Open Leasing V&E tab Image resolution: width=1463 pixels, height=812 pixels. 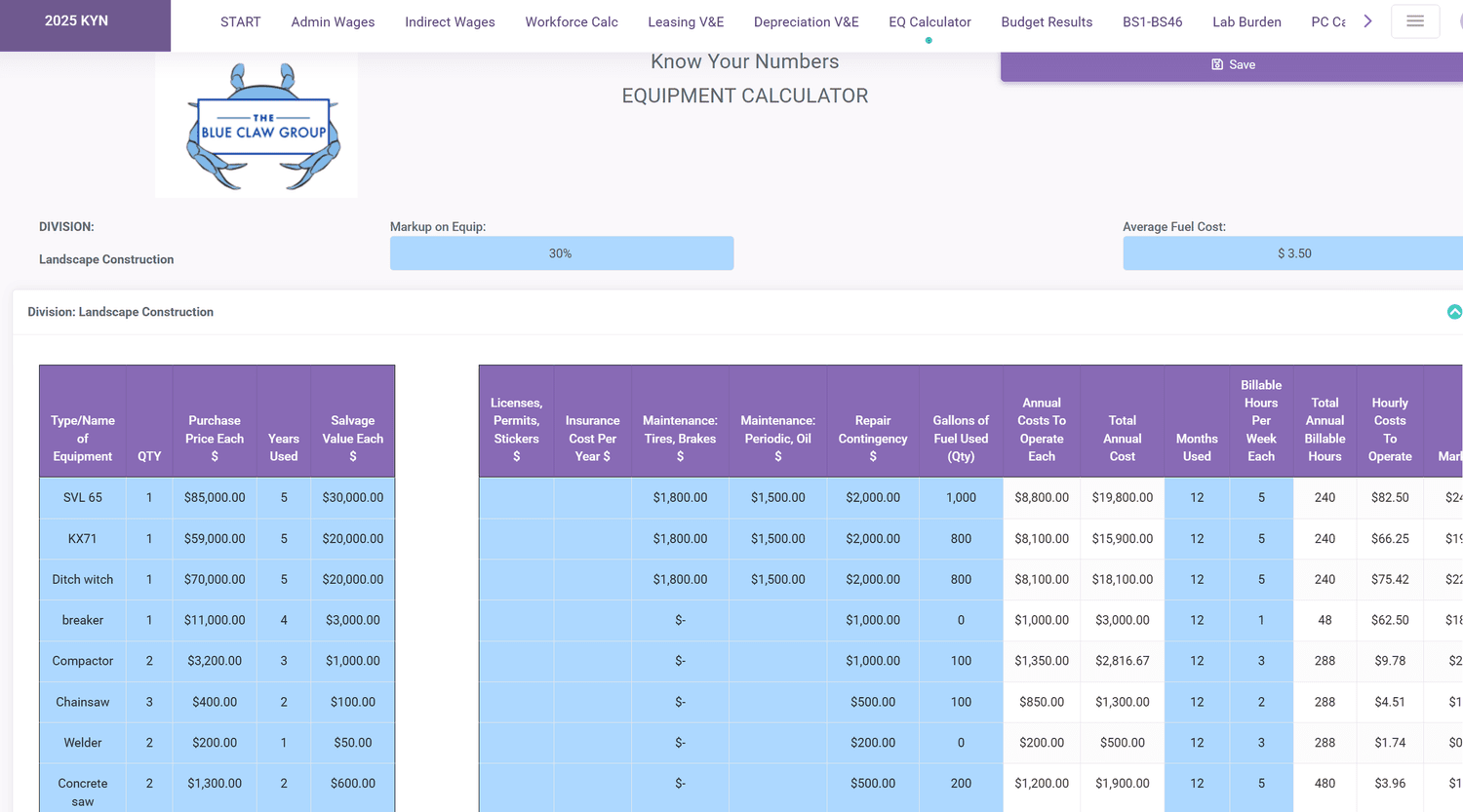[686, 22]
